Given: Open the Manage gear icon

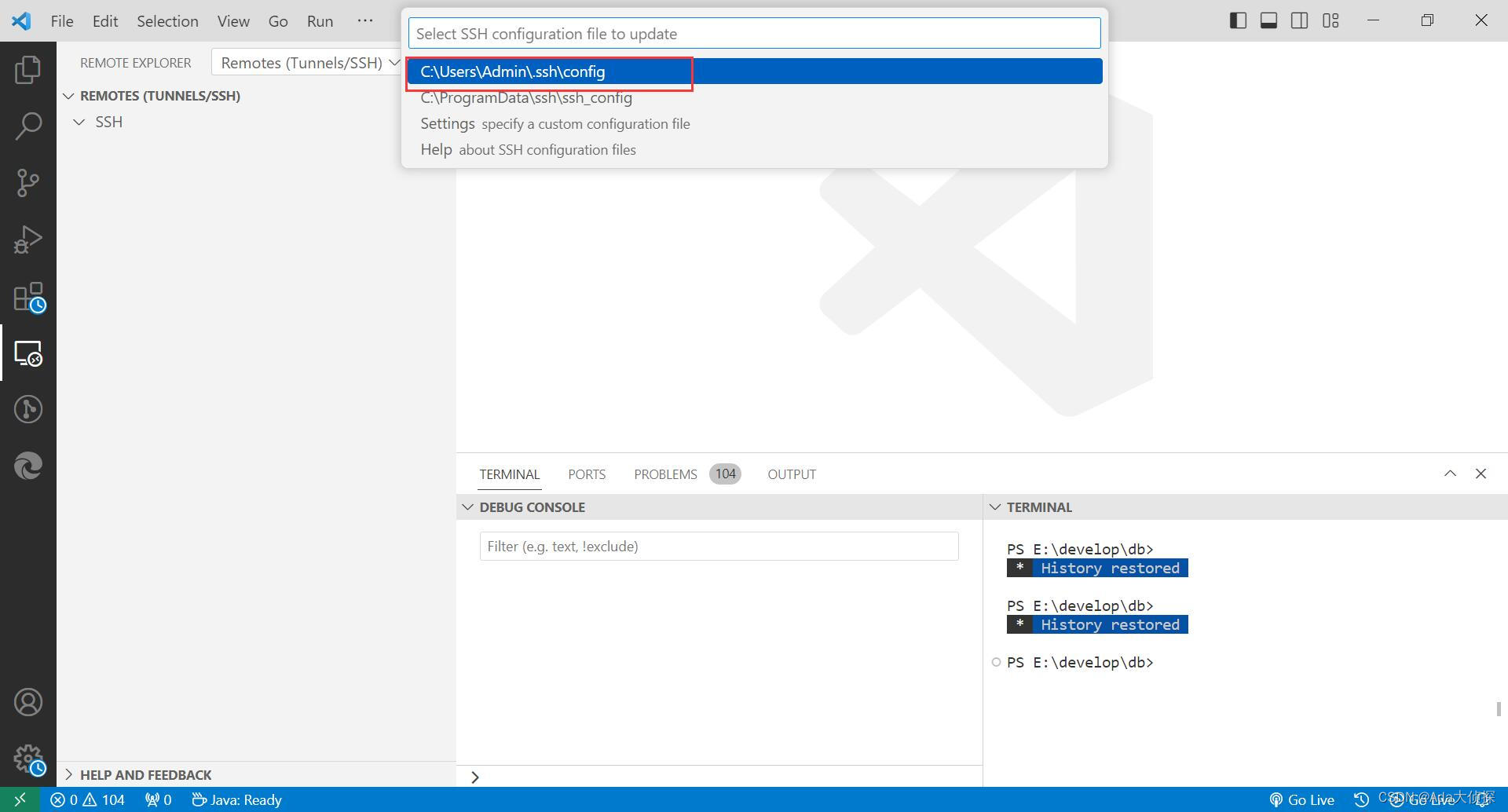Looking at the screenshot, I should tap(30, 760).
